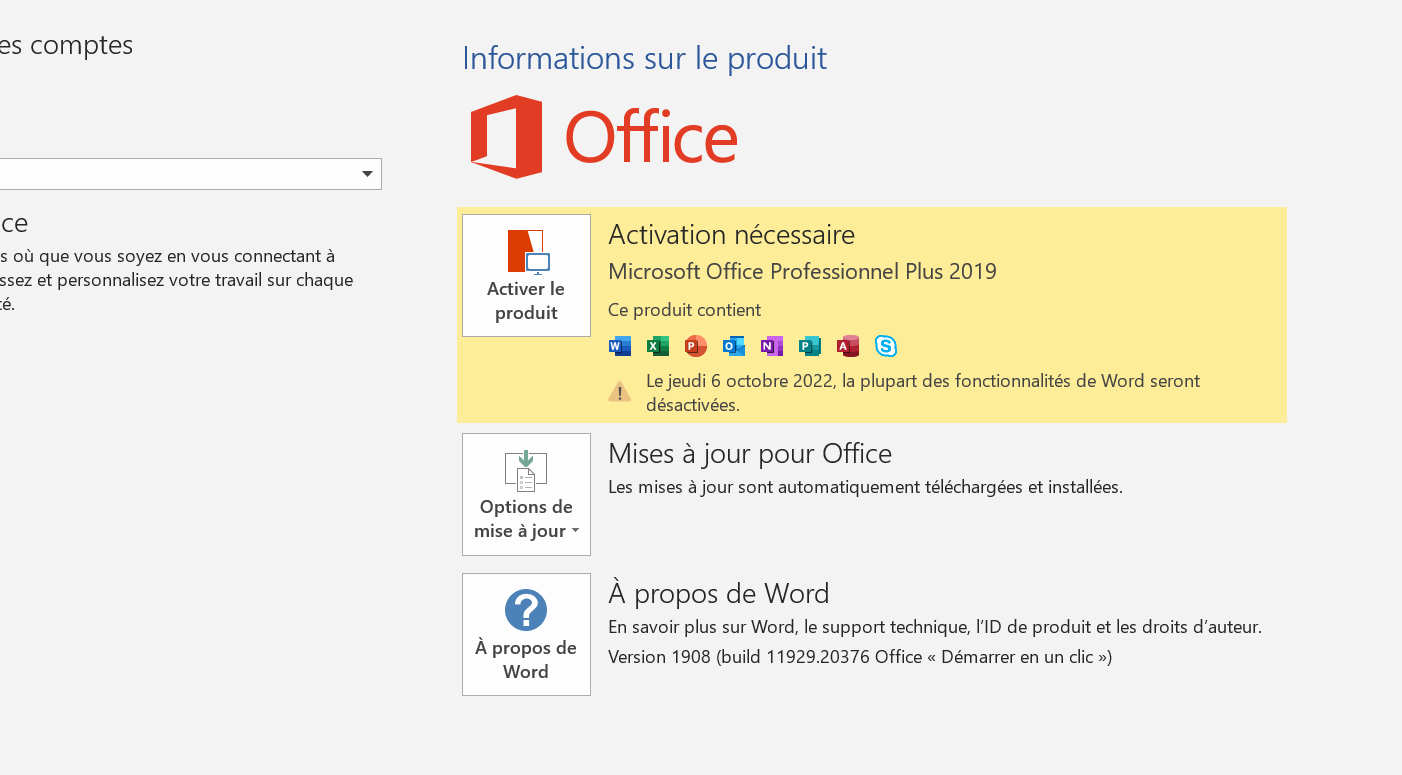Open the À propos de Word button
Viewport: 1402px width, 775px height.
point(526,634)
